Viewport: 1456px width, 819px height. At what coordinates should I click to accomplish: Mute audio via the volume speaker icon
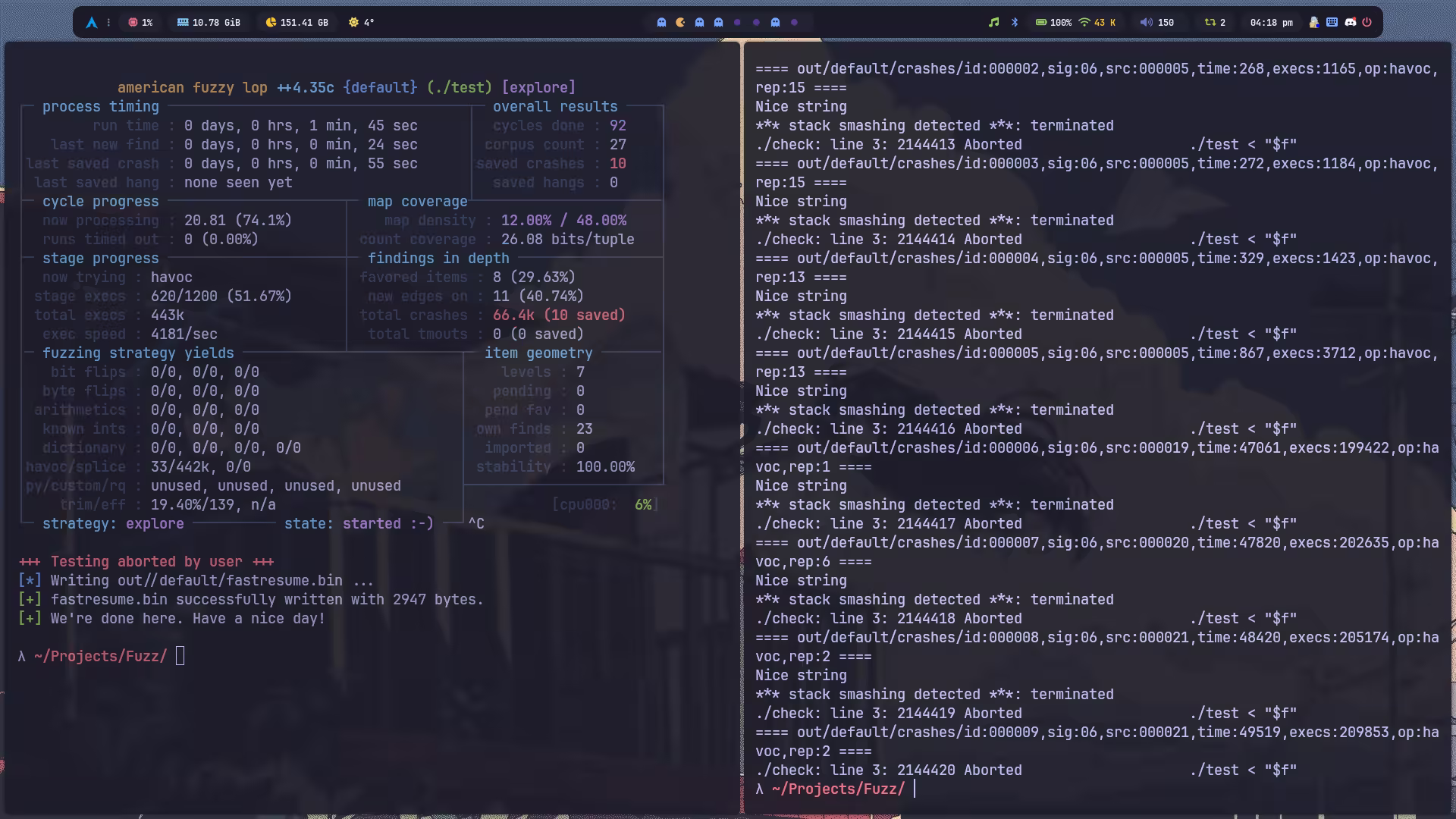pyautogui.click(x=1146, y=23)
